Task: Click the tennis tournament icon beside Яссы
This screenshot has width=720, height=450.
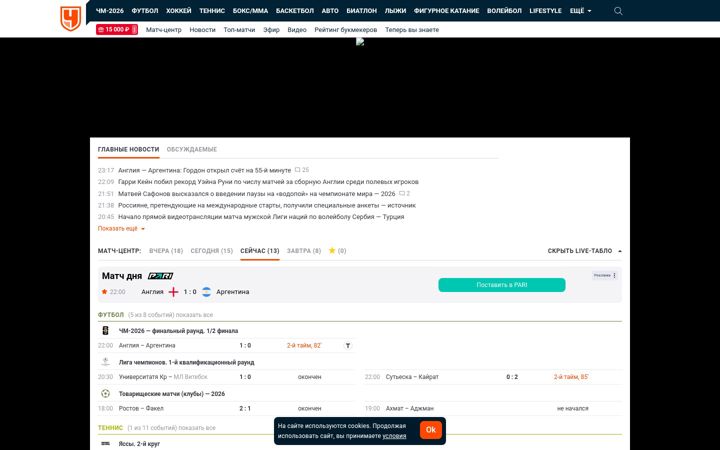Action: [x=106, y=444]
